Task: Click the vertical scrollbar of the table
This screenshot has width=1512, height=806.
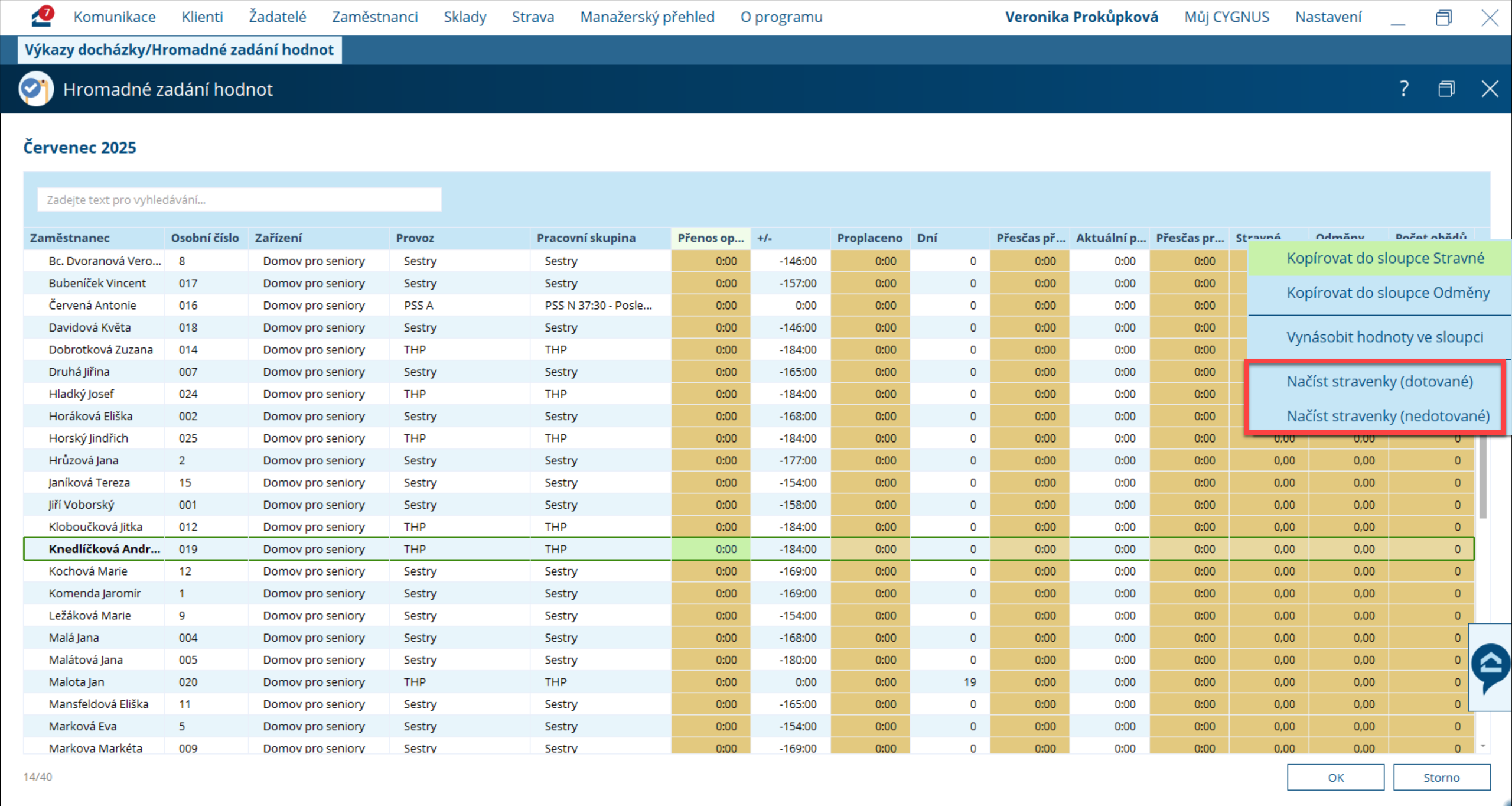Action: [x=1482, y=479]
